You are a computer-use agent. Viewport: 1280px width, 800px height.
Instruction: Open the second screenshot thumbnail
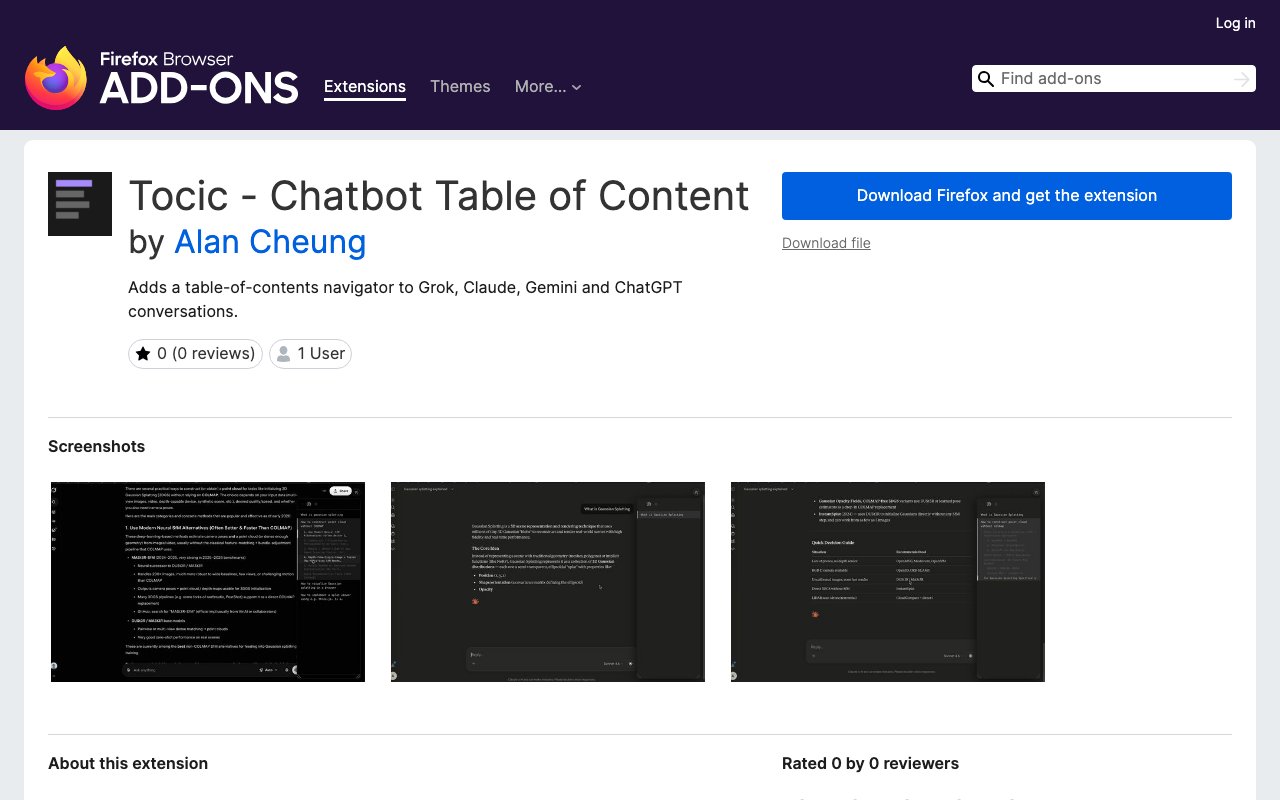tap(548, 582)
